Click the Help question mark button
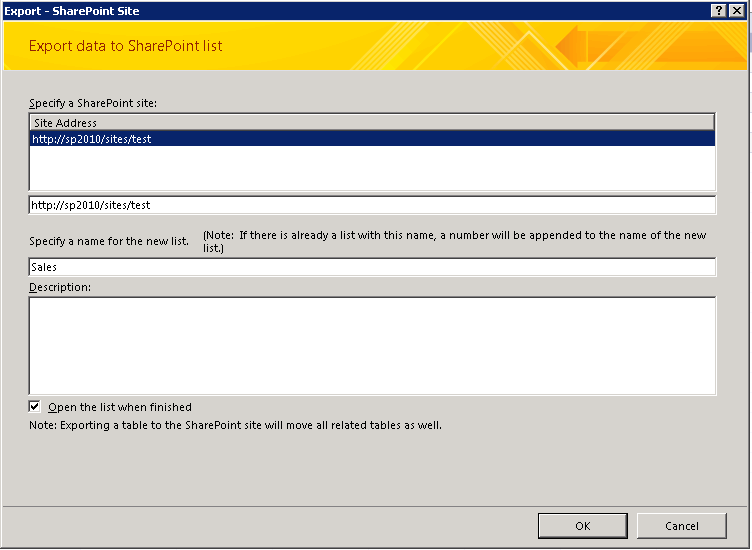This screenshot has width=752, height=550. 718,11
